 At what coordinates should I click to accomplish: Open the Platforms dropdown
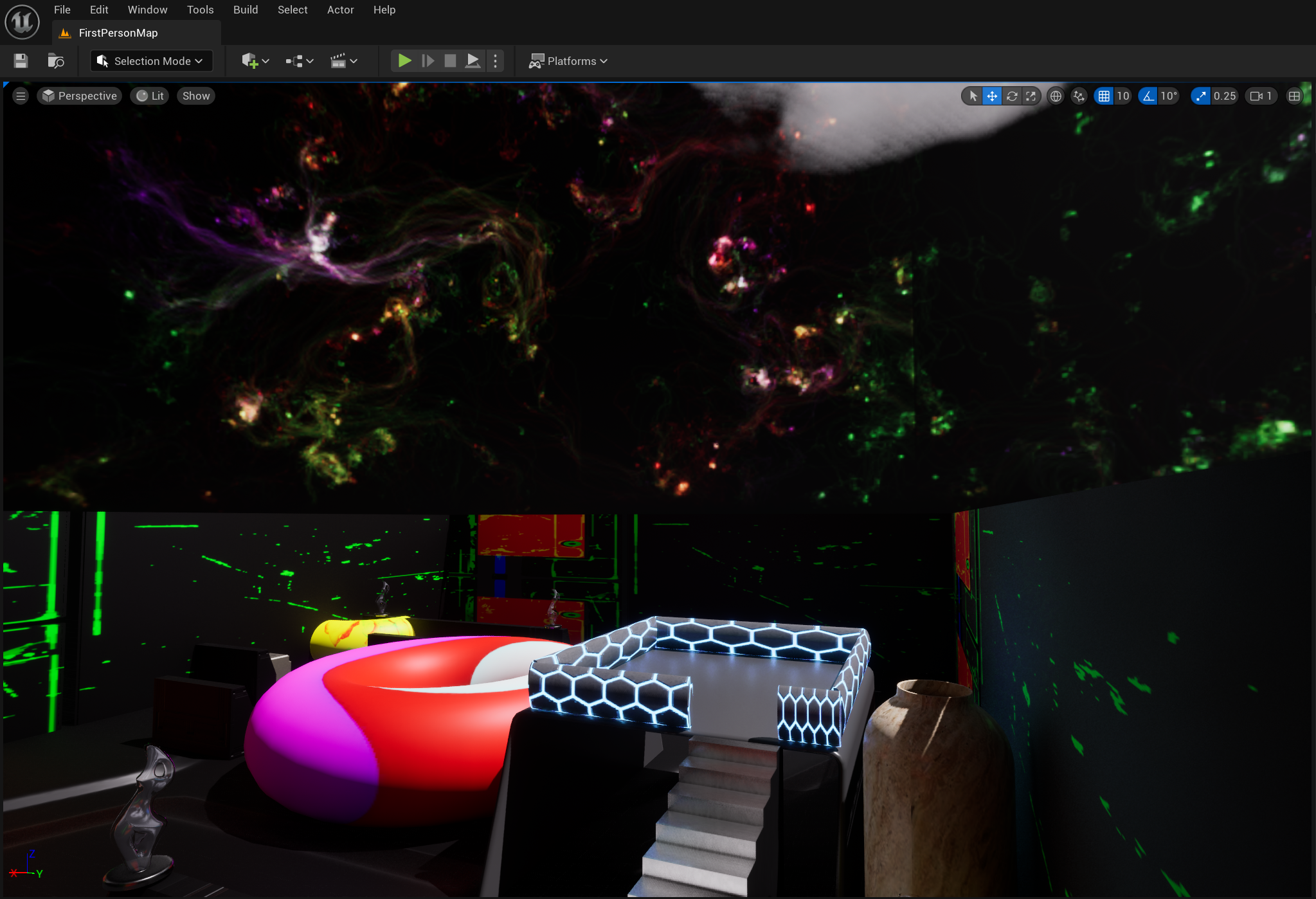[x=568, y=61]
